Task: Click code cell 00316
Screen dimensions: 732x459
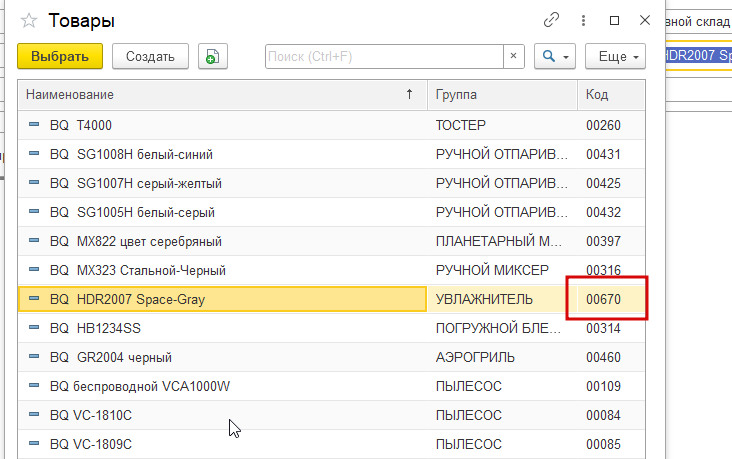Action: (612, 270)
